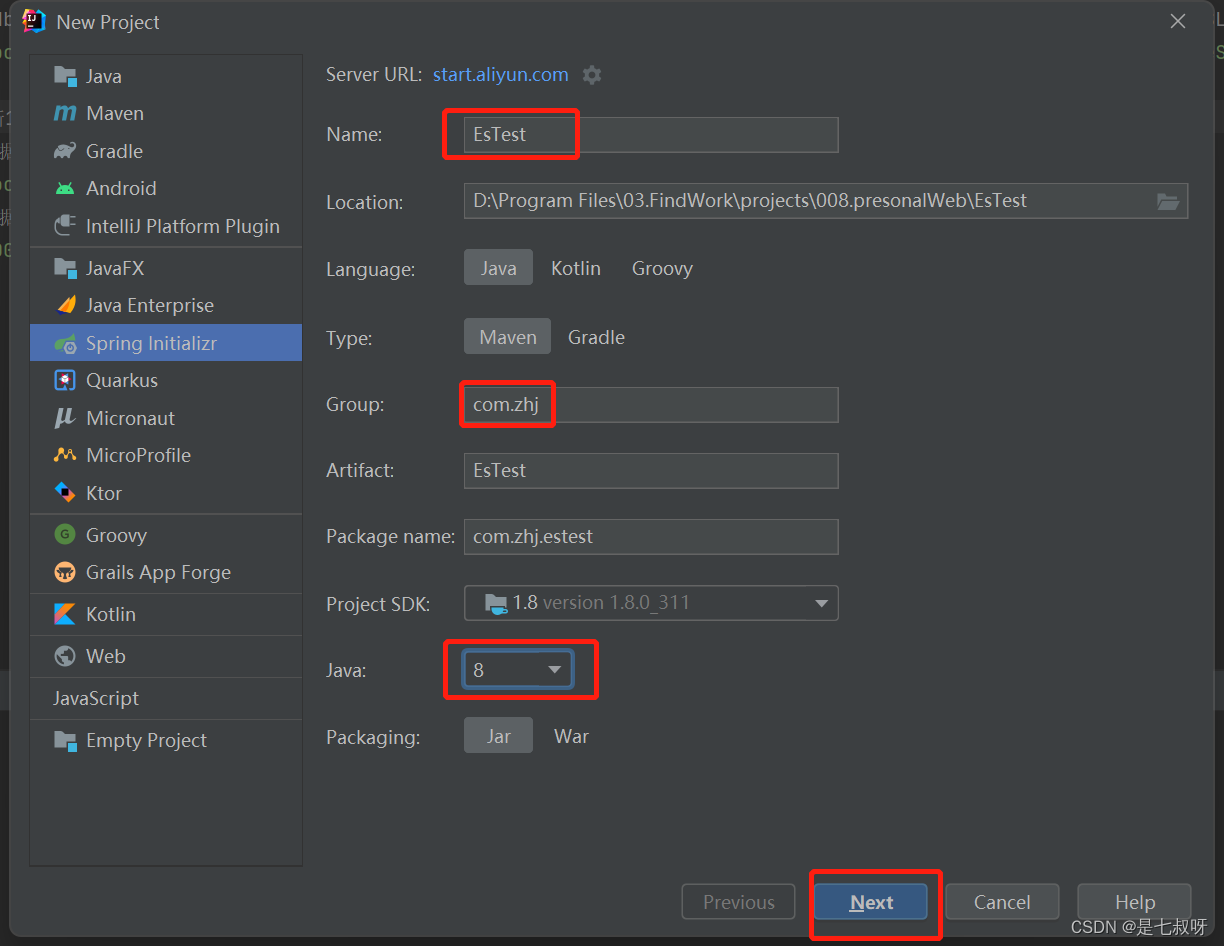Select Java as the language
Screen dimensions: 1224x946
coord(498,269)
